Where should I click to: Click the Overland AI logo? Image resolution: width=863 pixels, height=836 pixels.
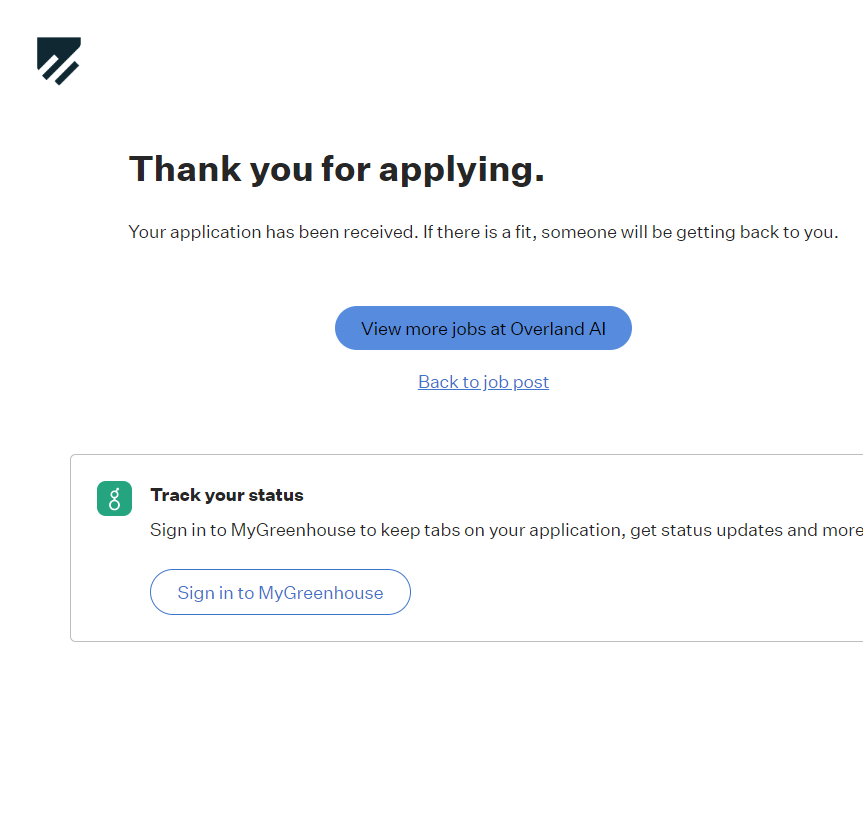click(59, 60)
